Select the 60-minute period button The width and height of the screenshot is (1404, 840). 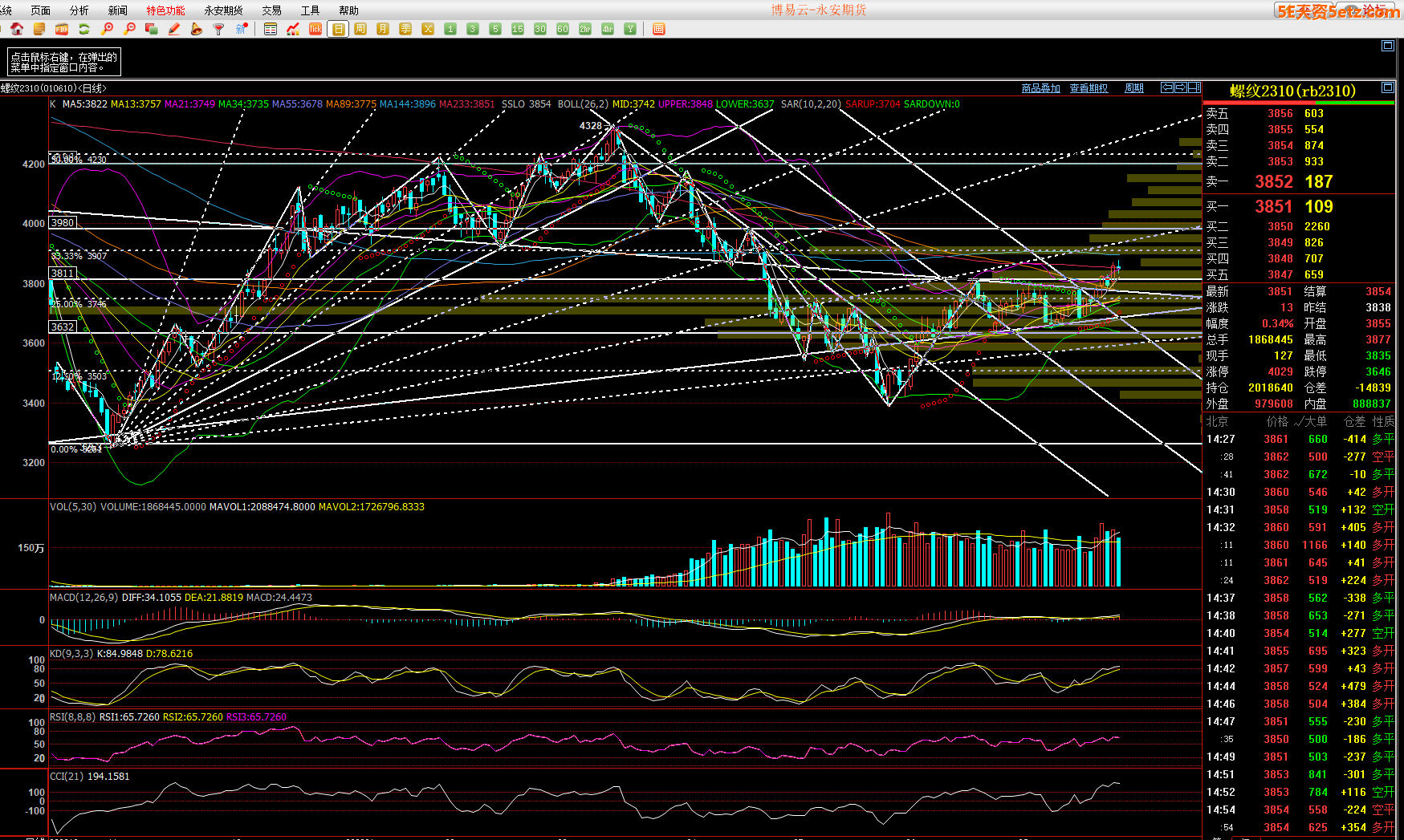pyautogui.click(x=563, y=29)
